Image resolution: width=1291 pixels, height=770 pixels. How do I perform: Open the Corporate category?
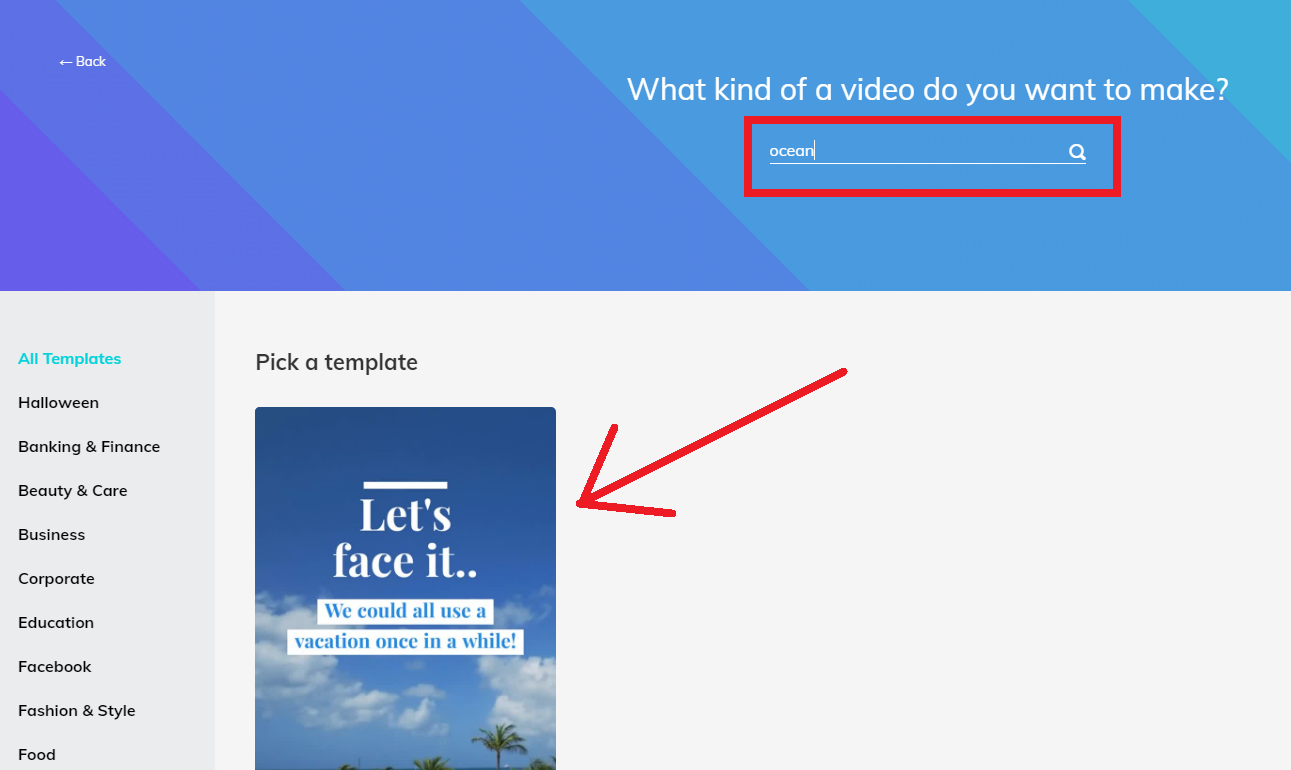[56, 579]
